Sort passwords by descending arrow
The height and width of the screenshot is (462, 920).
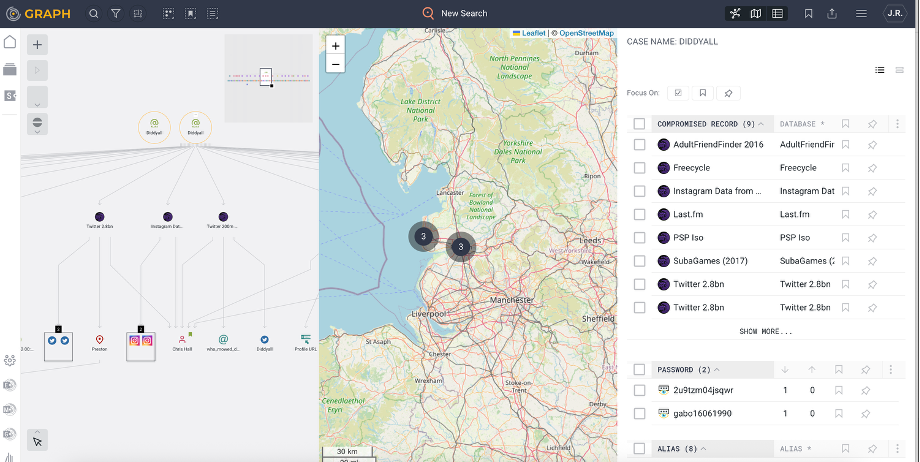[x=785, y=370]
